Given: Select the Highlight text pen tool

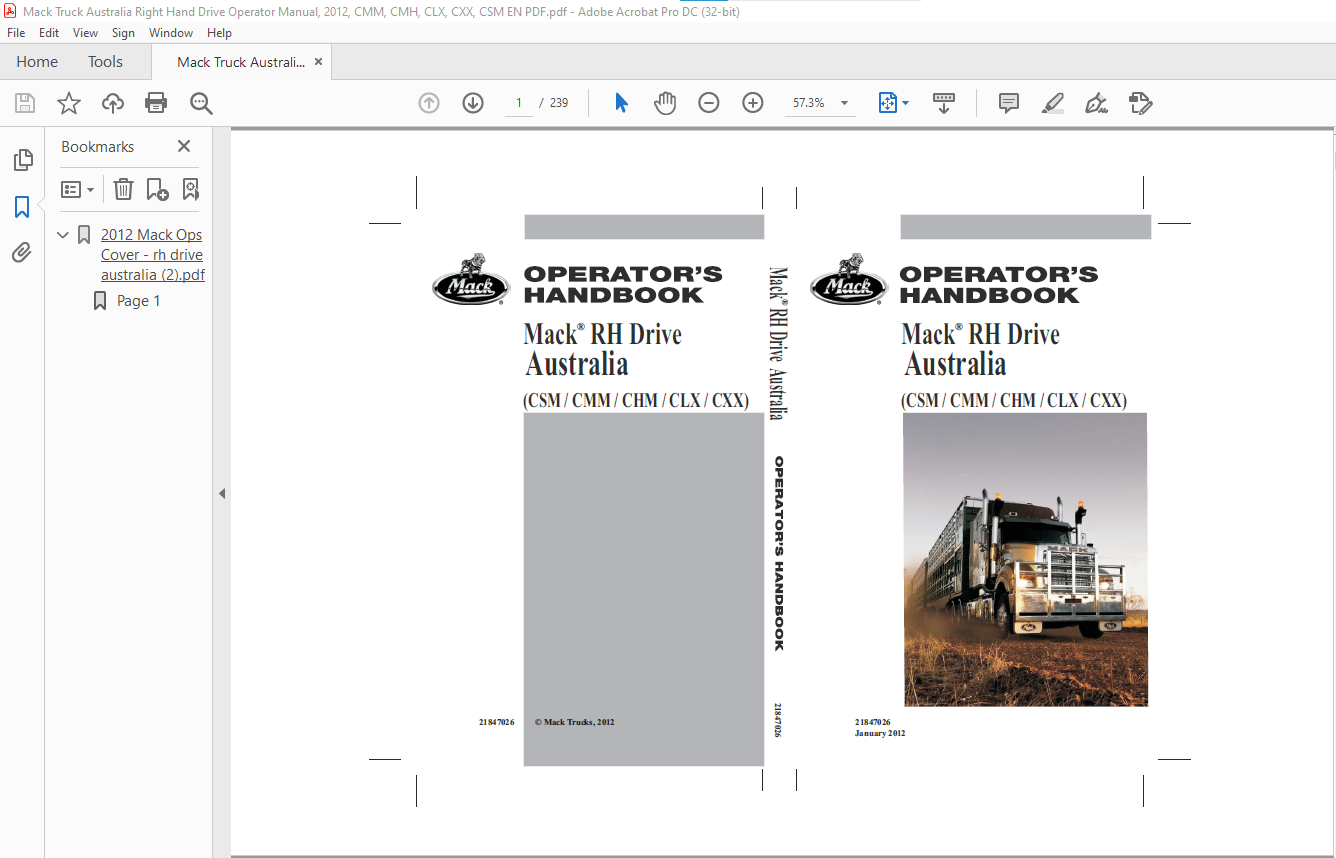Looking at the screenshot, I should 1052,103.
